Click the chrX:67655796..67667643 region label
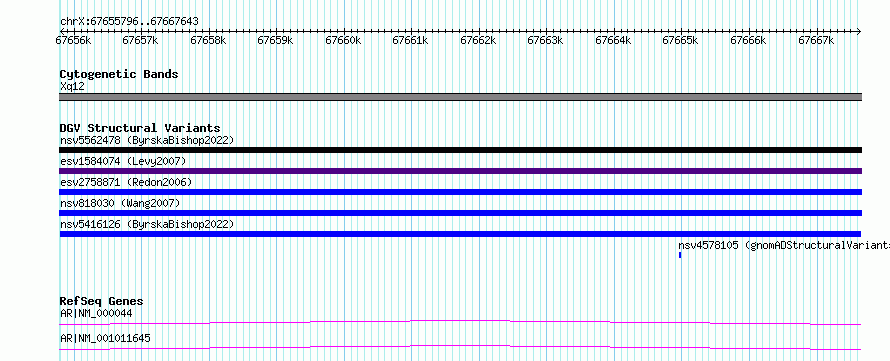 tap(129, 22)
